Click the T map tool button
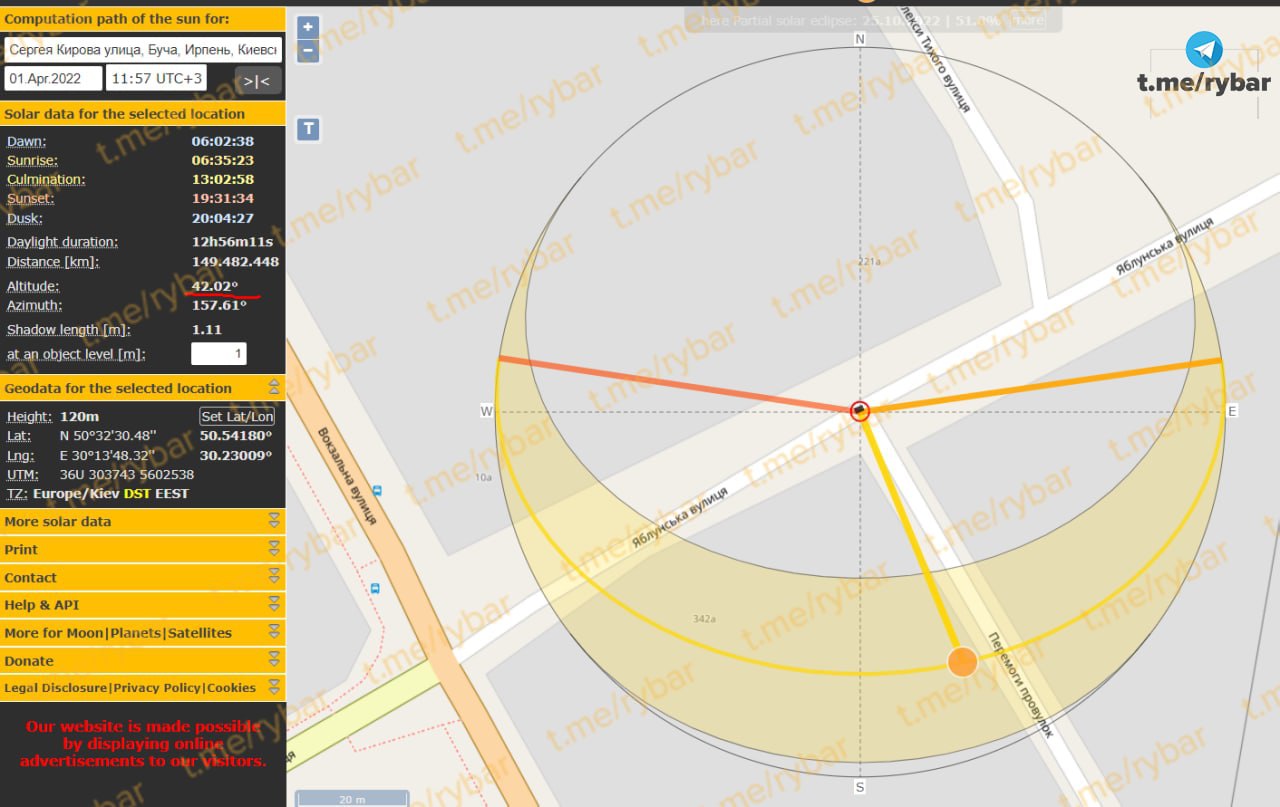Viewport: 1280px width, 807px height. click(309, 129)
